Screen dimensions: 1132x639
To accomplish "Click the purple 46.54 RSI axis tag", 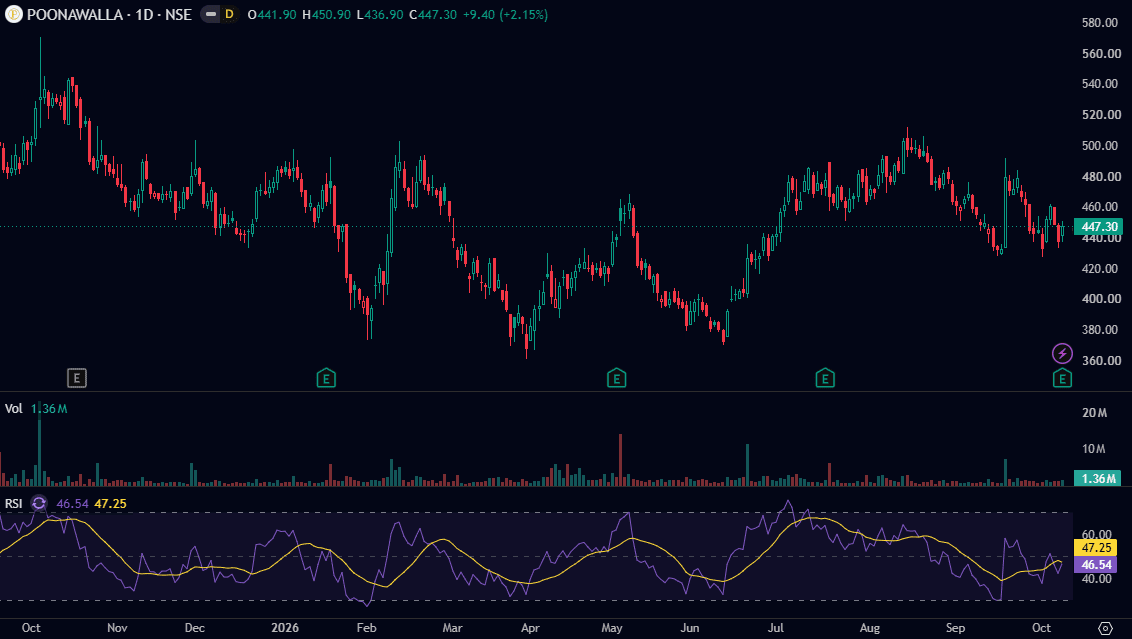I will [1097, 565].
